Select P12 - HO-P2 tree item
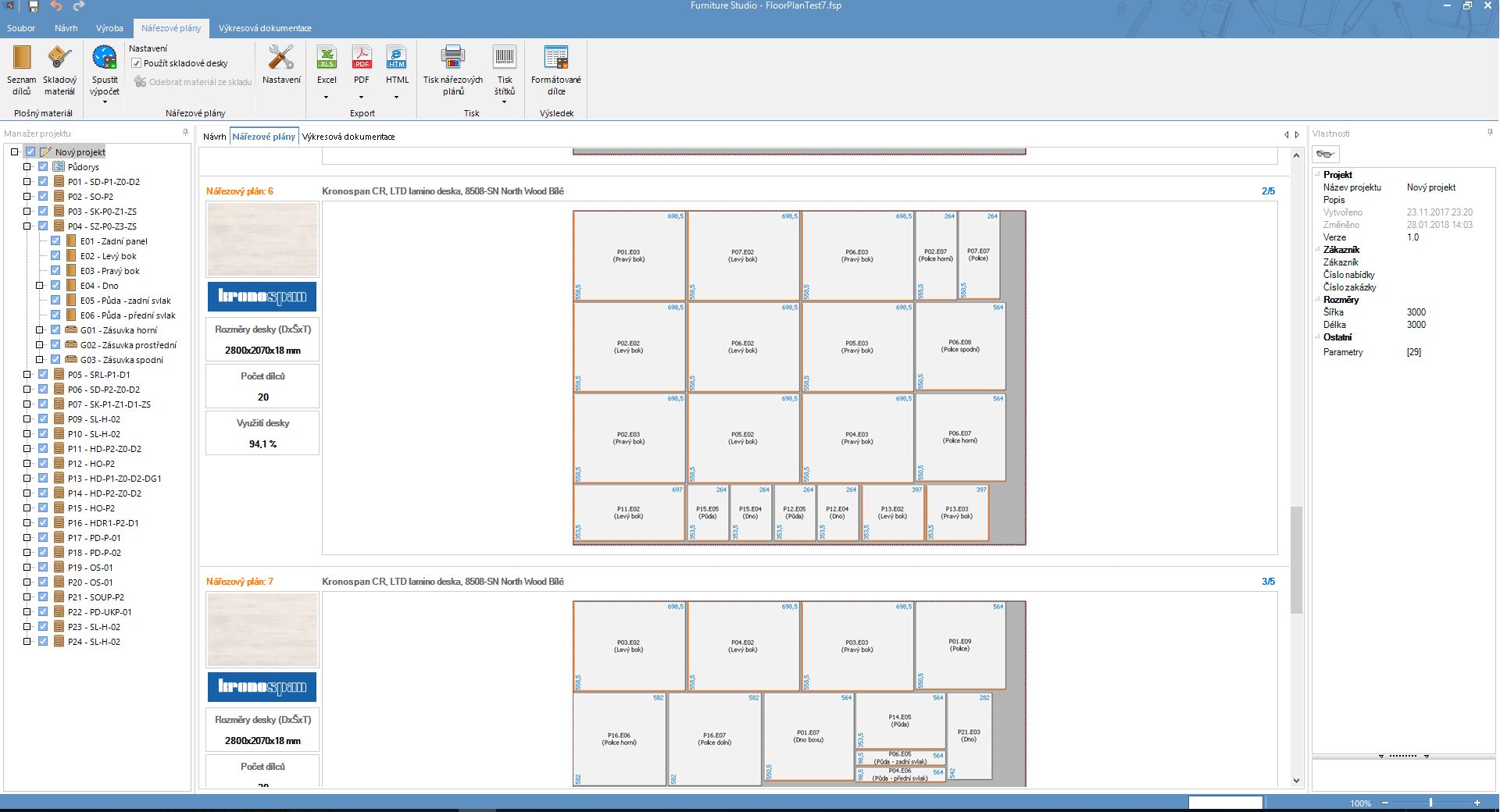1500x812 pixels. [91, 463]
